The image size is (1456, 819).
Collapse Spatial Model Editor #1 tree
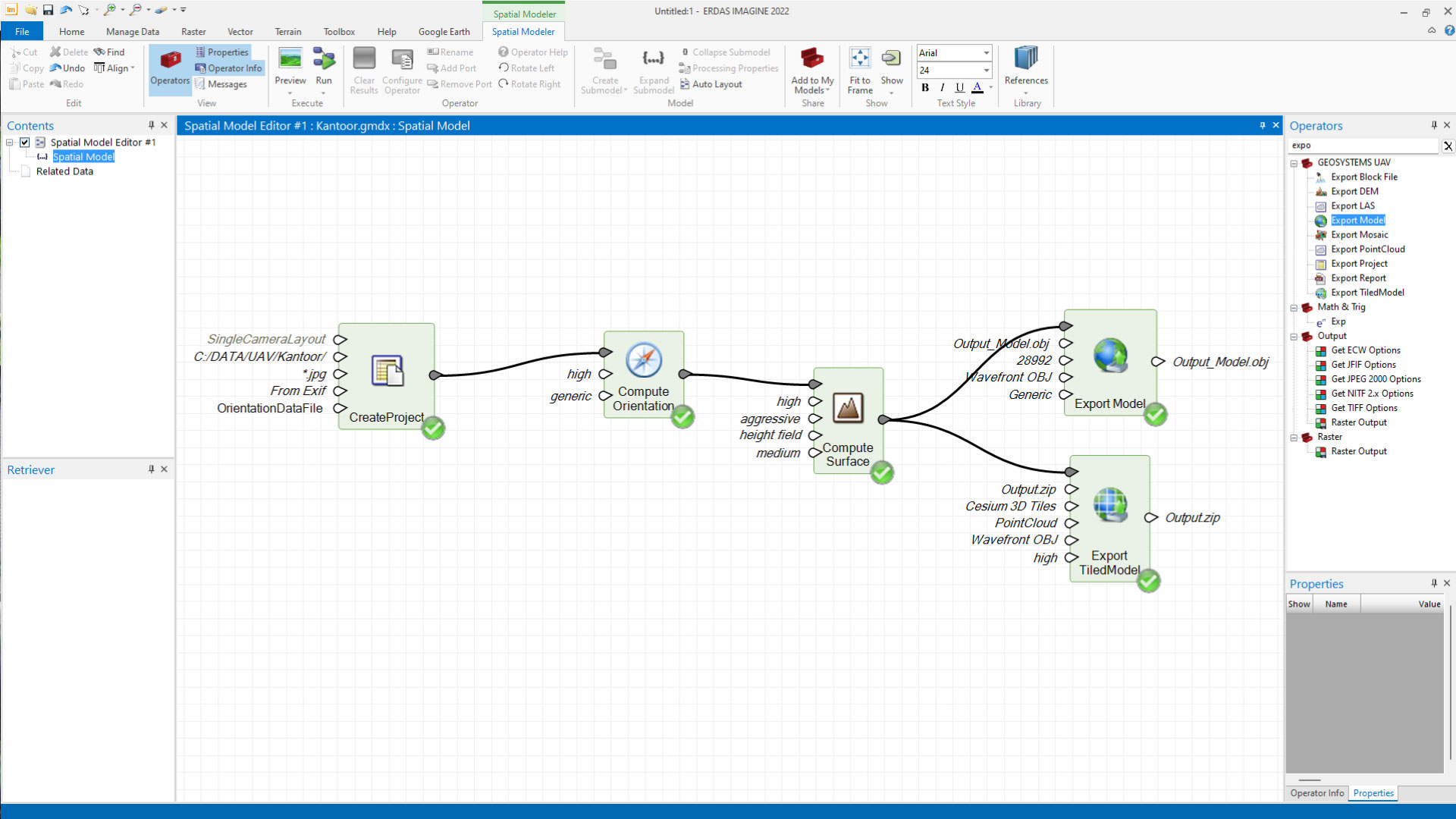[x=10, y=143]
